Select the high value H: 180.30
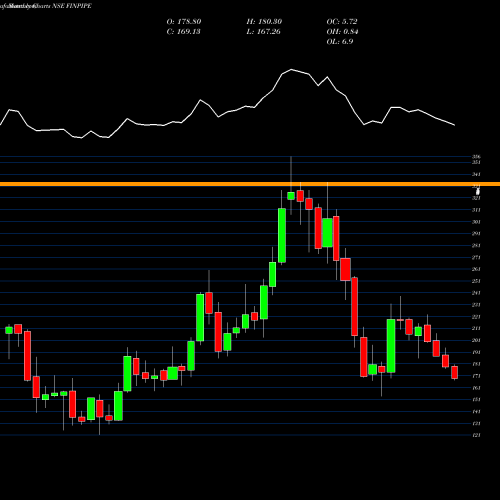This screenshot has width=500, height=500. [264, 22]
